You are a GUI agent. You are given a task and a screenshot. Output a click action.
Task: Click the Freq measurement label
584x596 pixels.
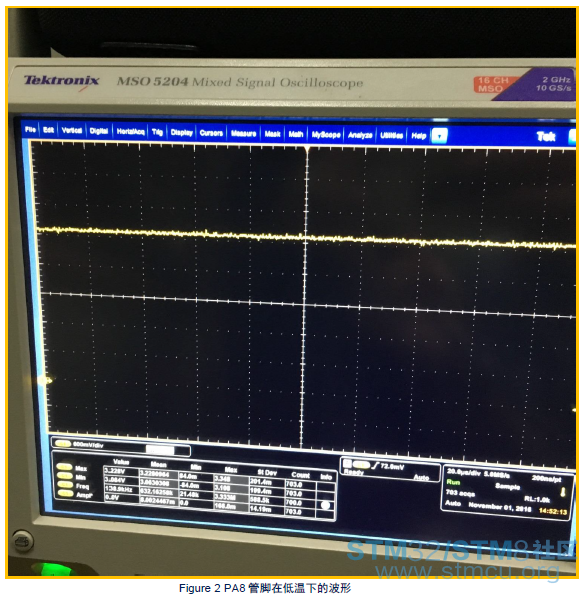pyautogui.click(x=82, y=486)
